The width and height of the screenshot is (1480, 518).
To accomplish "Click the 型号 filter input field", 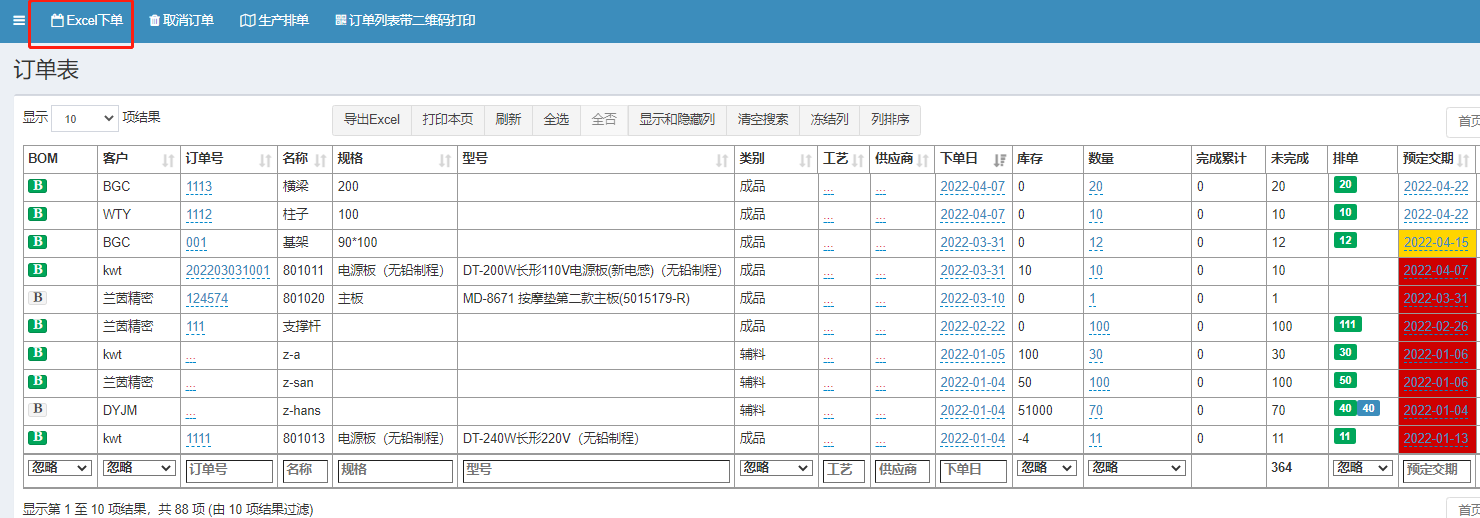I will click(x=595, y=470).
